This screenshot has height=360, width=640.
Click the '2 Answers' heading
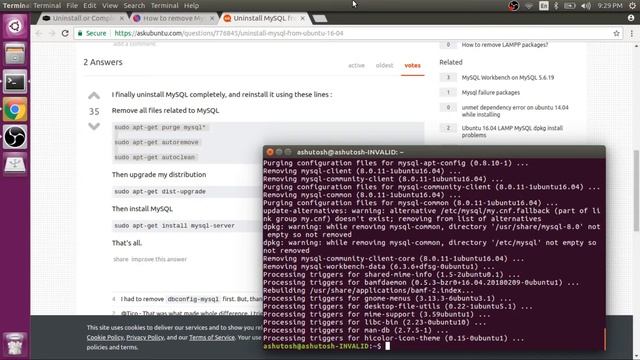coord(103,62)
